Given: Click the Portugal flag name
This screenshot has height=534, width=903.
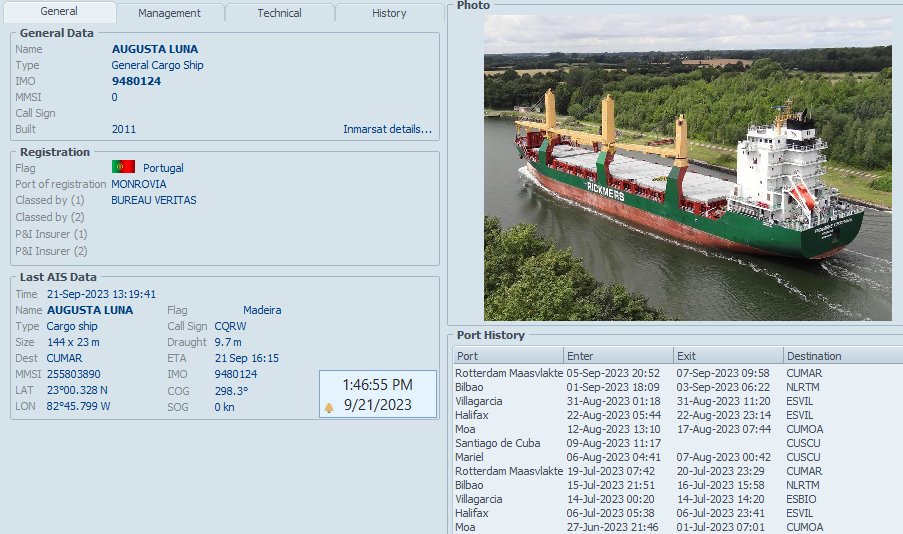Looking at the screenshot, I should (x=163, y=168).
